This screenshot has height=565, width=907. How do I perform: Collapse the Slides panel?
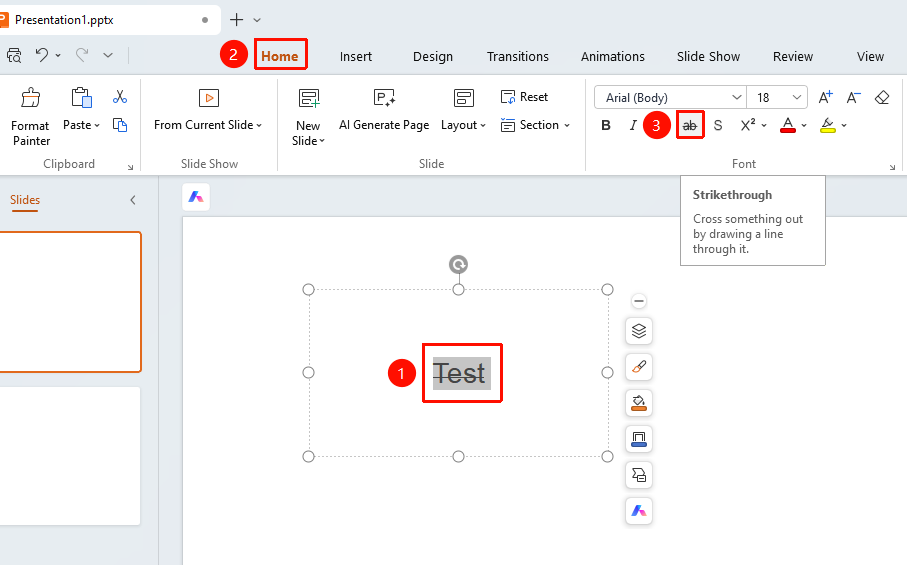pos(132,200)
